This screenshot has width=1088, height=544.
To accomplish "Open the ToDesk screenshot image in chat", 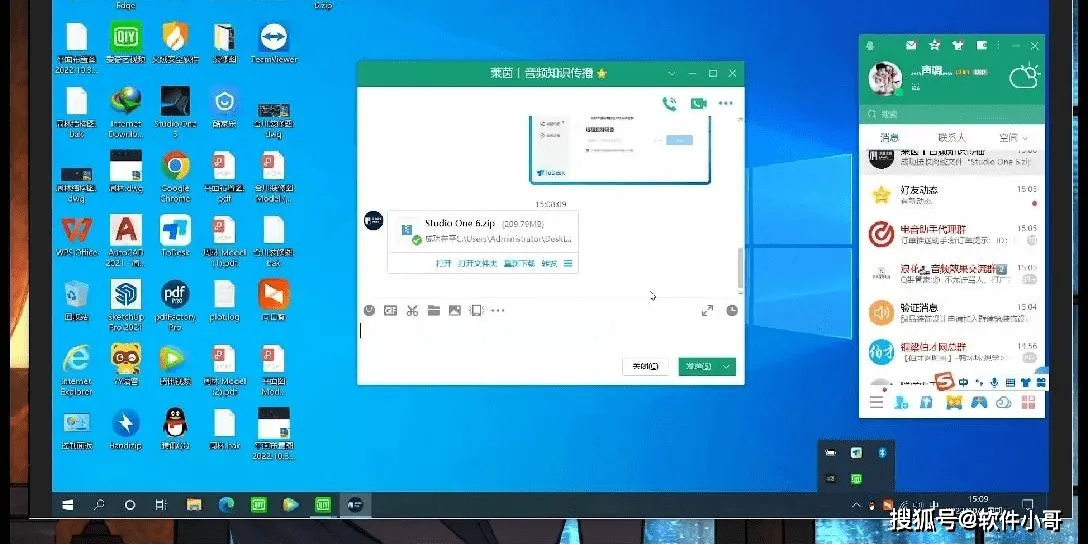I will 620,151.
